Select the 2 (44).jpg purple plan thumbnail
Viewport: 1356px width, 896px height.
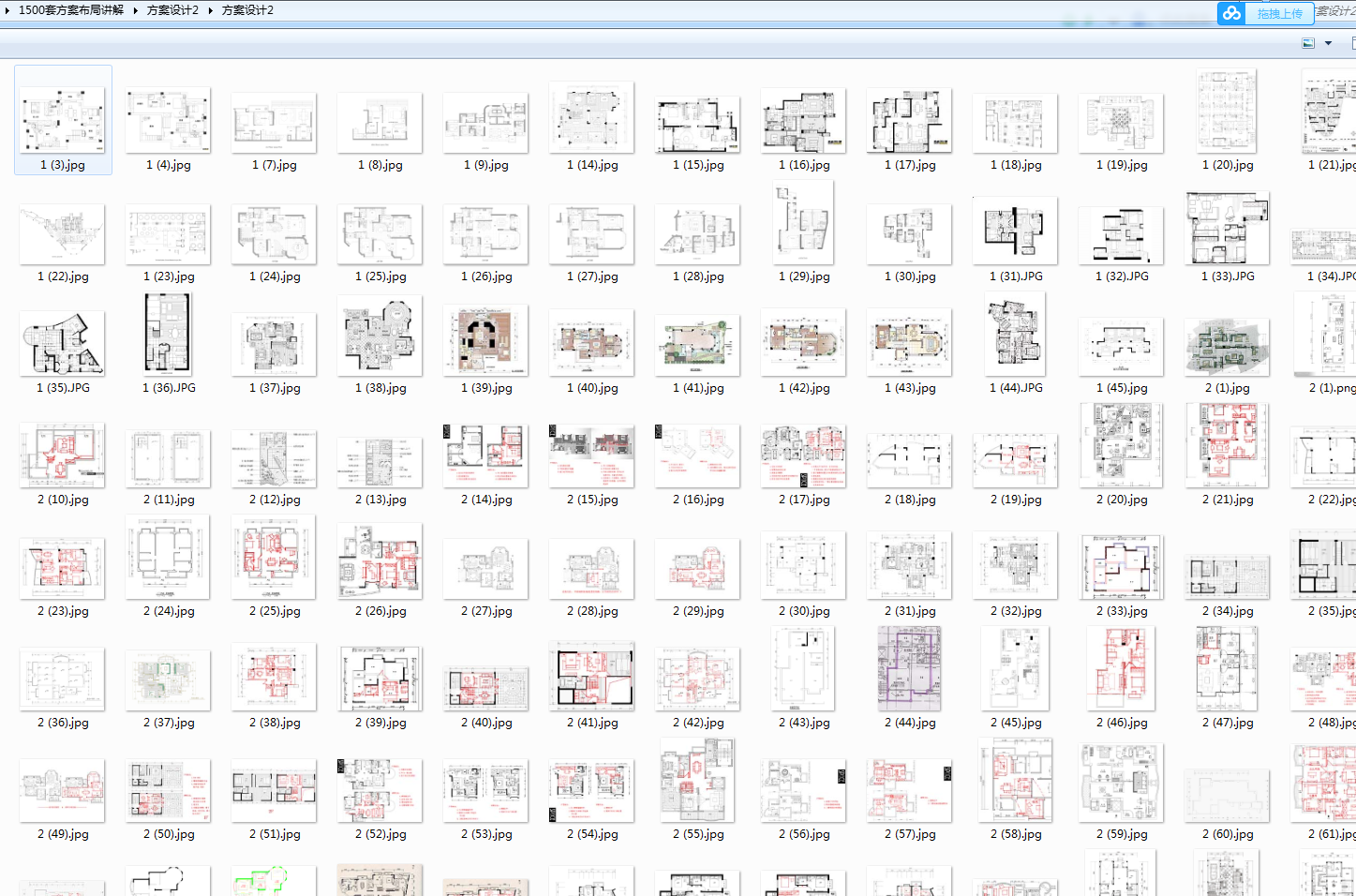910,668
